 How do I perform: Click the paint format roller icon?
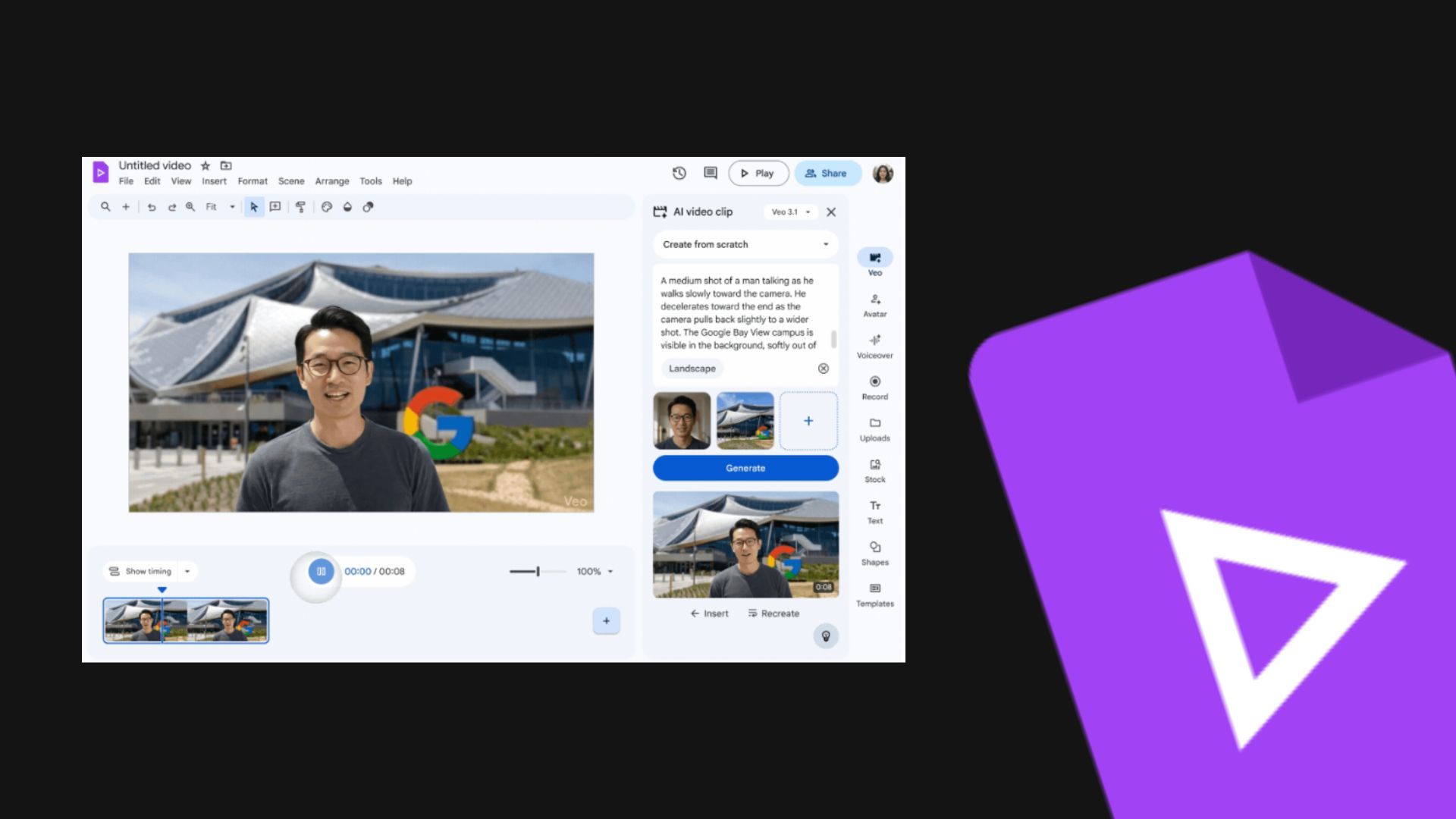tap(301, 207)
